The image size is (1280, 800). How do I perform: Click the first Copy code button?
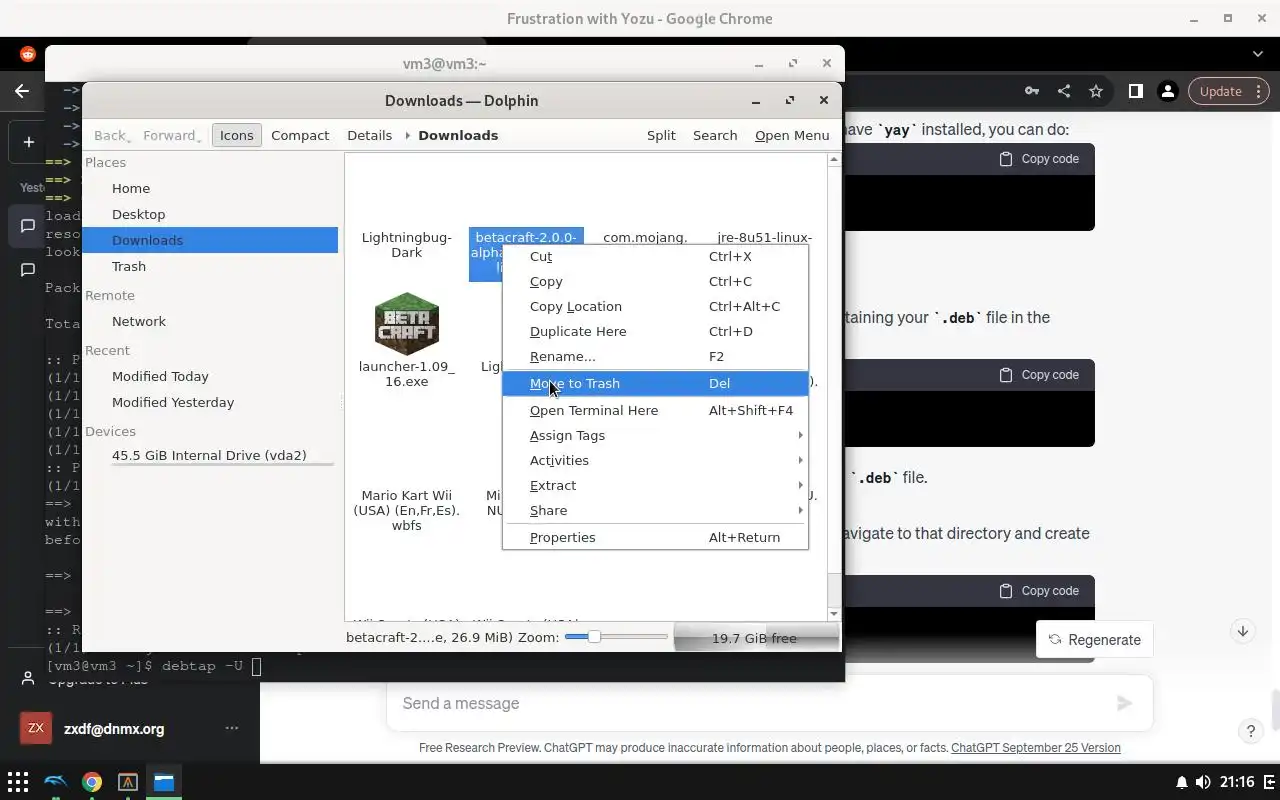pyautogui.click(x=1039, y=159)
